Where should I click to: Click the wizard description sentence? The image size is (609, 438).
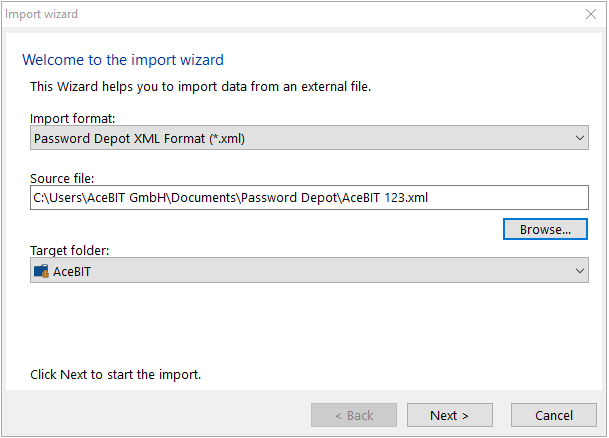[200, 86]
